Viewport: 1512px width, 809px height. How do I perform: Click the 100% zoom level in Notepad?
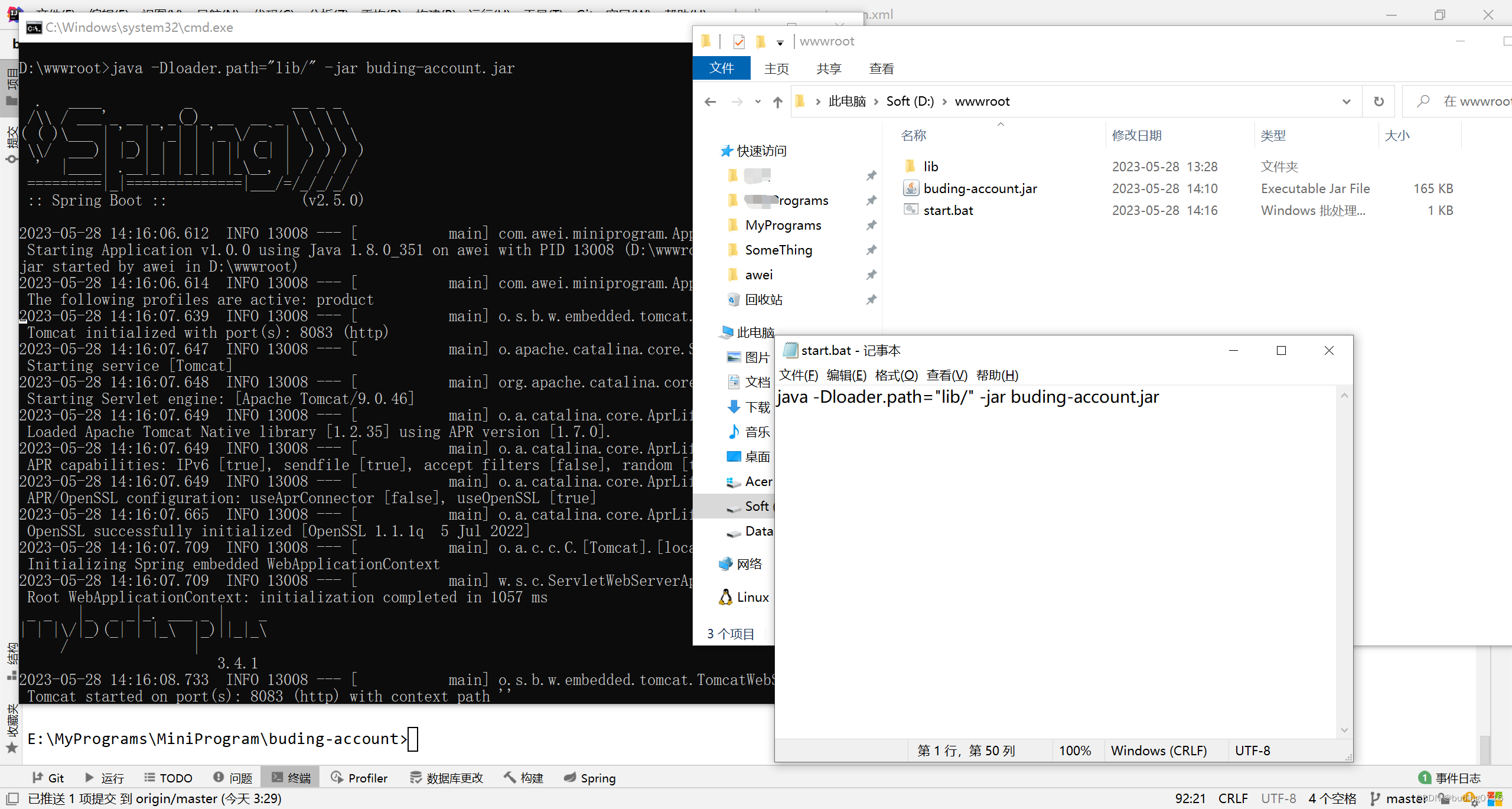(x=1075, y=750)
